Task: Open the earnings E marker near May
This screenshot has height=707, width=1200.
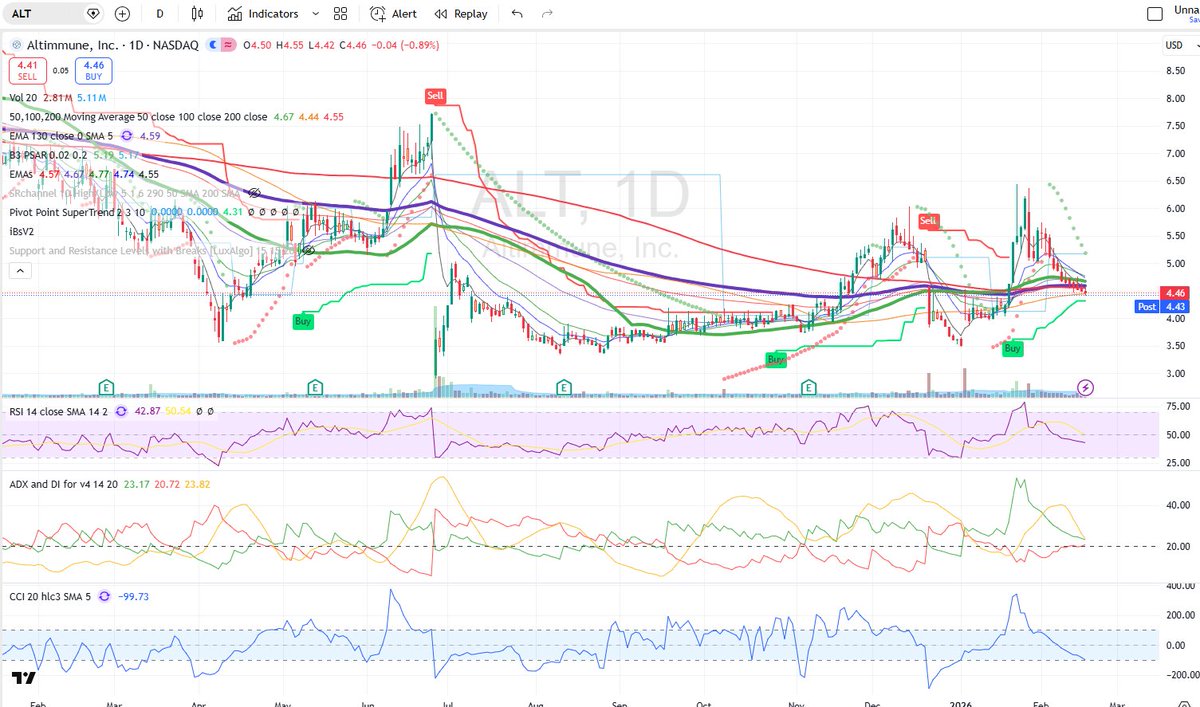Action: tap(314, 386)
